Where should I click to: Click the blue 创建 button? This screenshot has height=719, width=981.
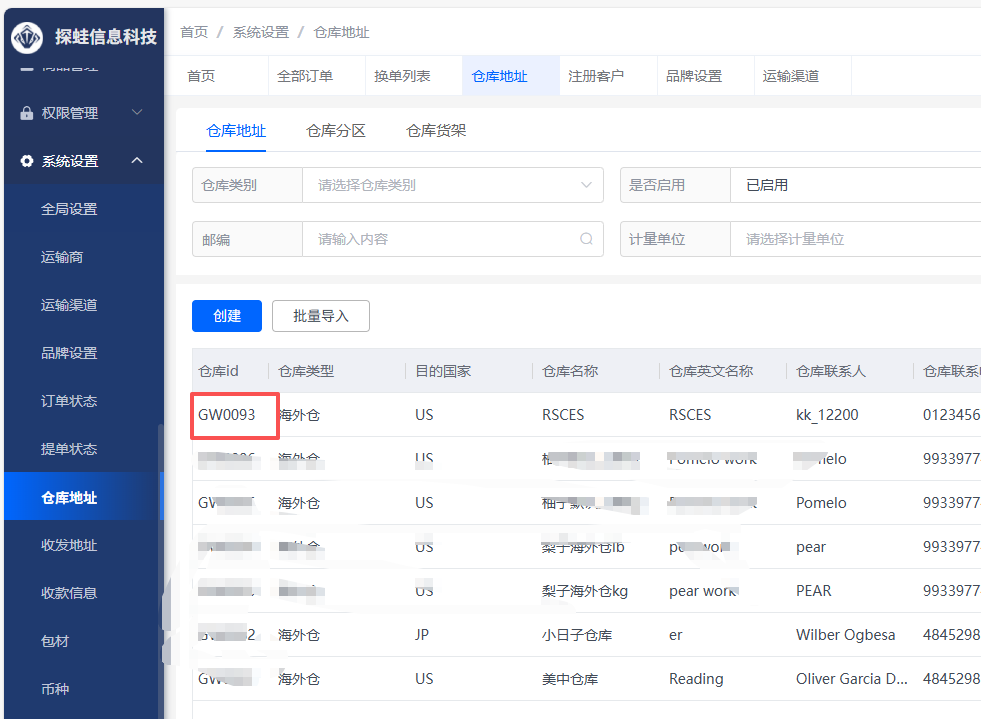(227, 316)
